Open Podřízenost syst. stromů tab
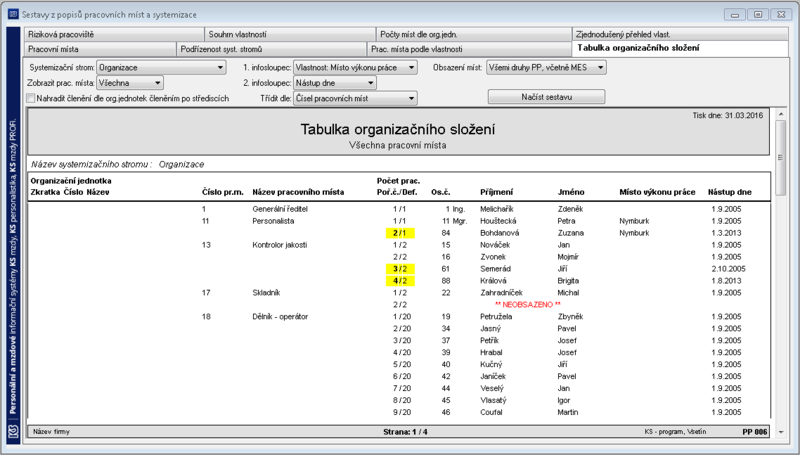The width and height of the screenshot is (800, 455). tap(271, 49)
